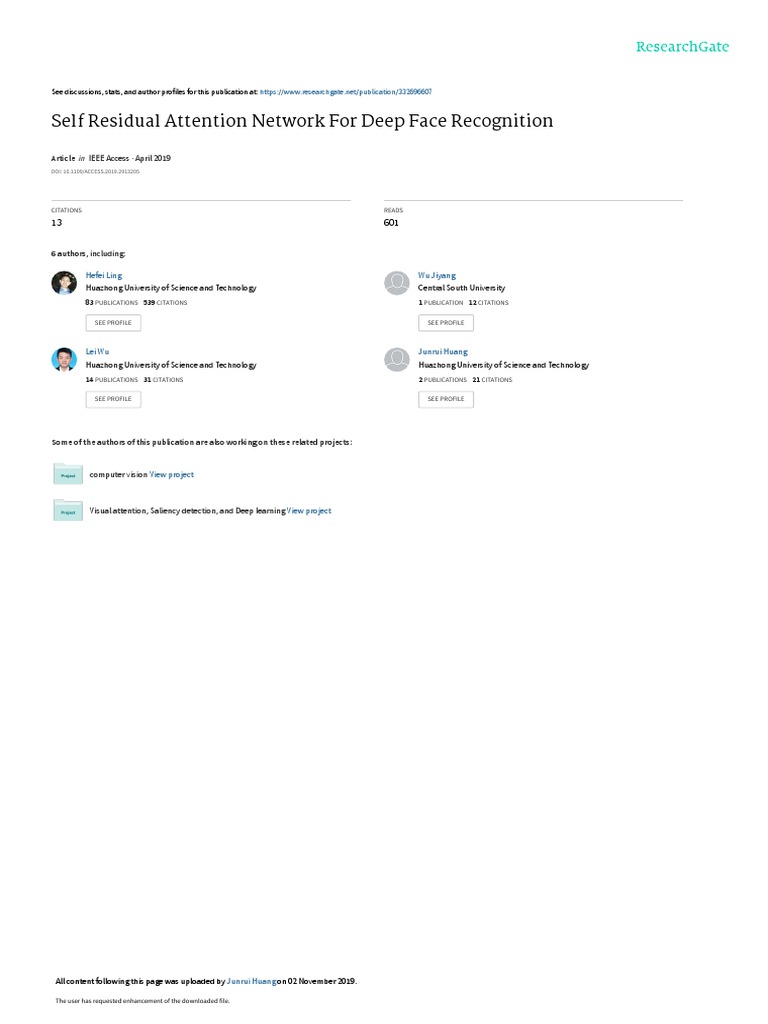Viewport: 768px width, 1024px height.
Task: Click See Profile button under Hefei Ling
Action: coord(113,323)
